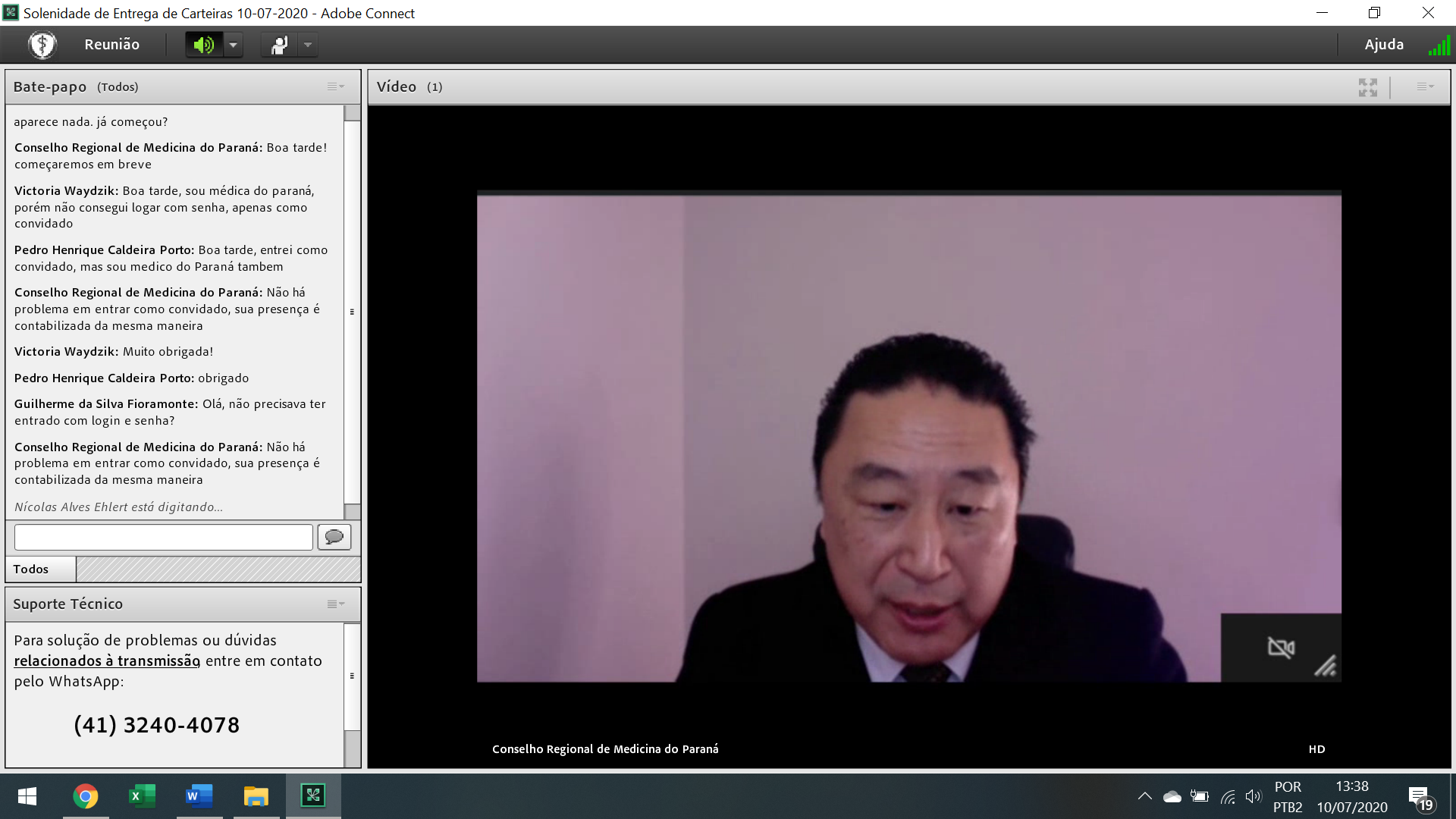The image size is (1456, 819).
Task: Mute the meeting speaker audio
Action: pyautogui.click(x=203, y=45)
